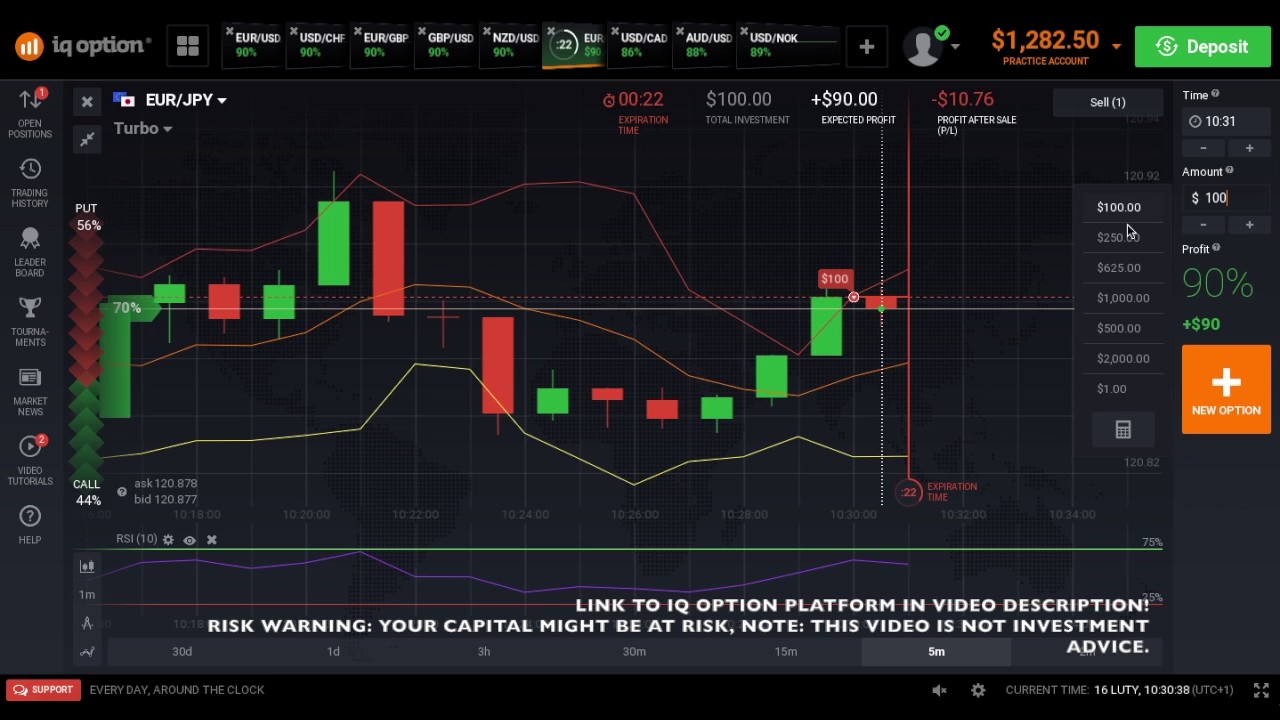
Task: Open the amount calculator icon
Action: [1123, 430]
